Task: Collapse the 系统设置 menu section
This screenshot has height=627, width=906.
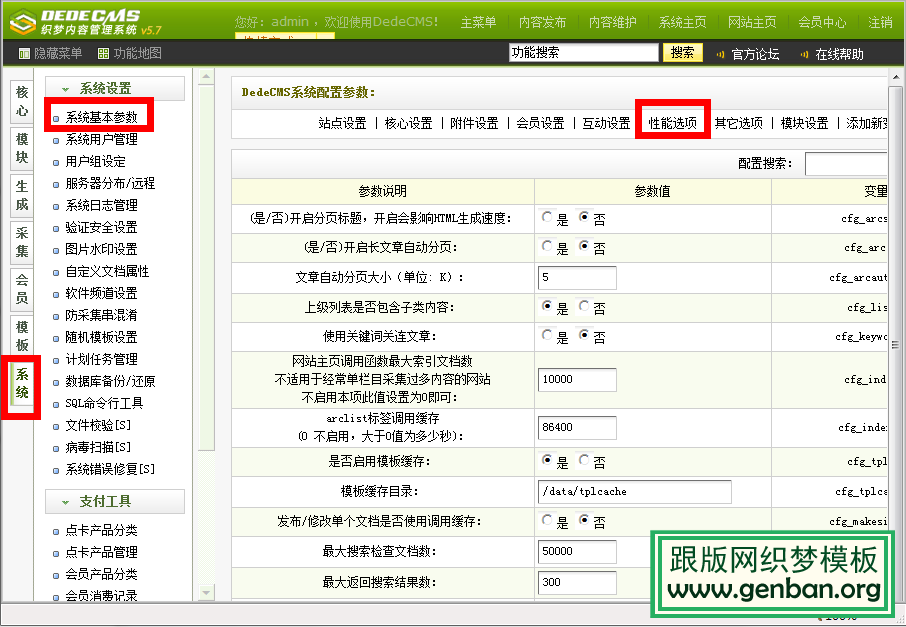Action: (x=66, y=89)
